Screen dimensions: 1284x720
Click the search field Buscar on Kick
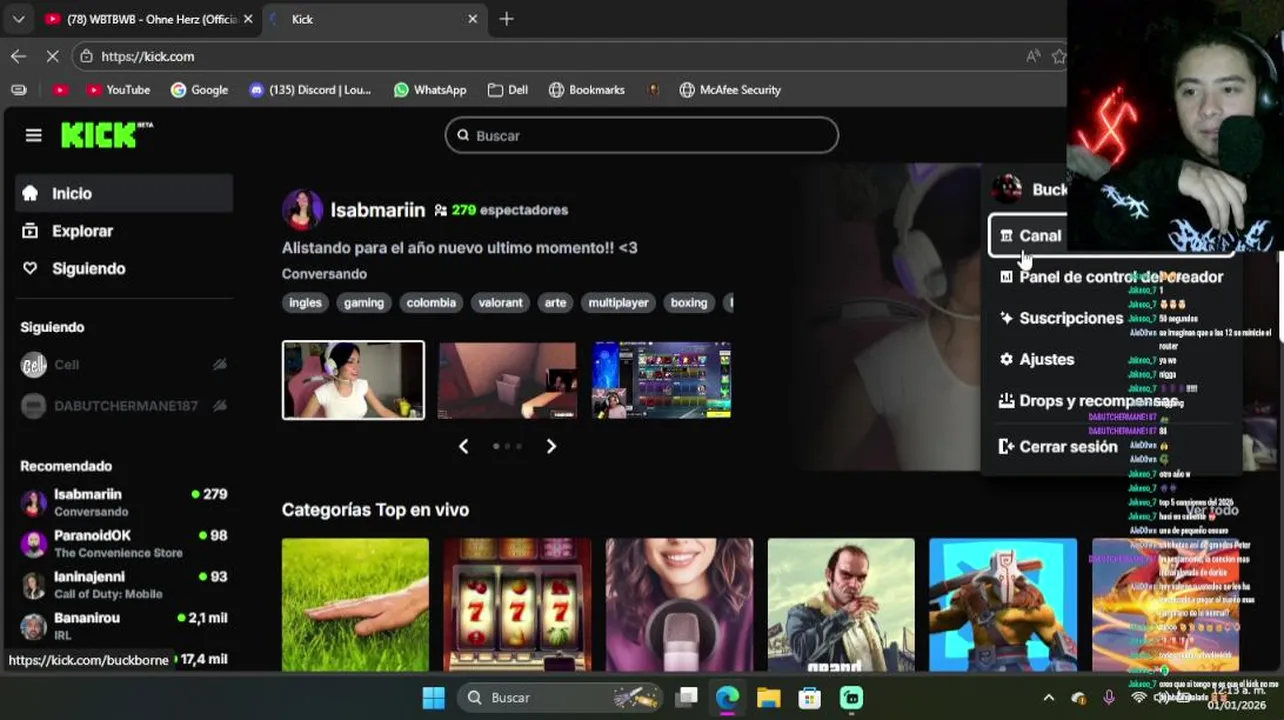[642, 135]
